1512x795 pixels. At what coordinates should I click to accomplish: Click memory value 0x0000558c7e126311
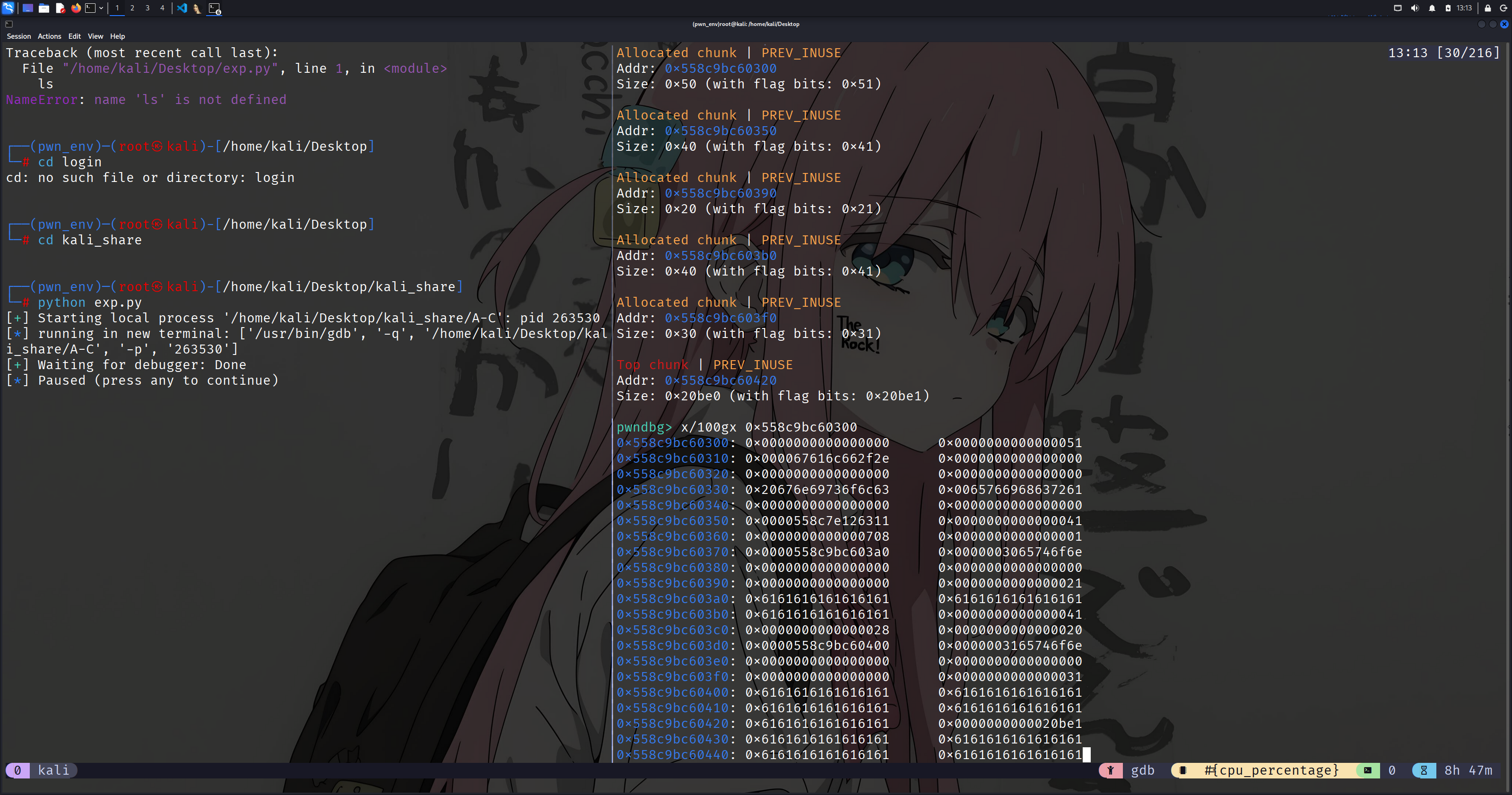[x=817, y=520]
